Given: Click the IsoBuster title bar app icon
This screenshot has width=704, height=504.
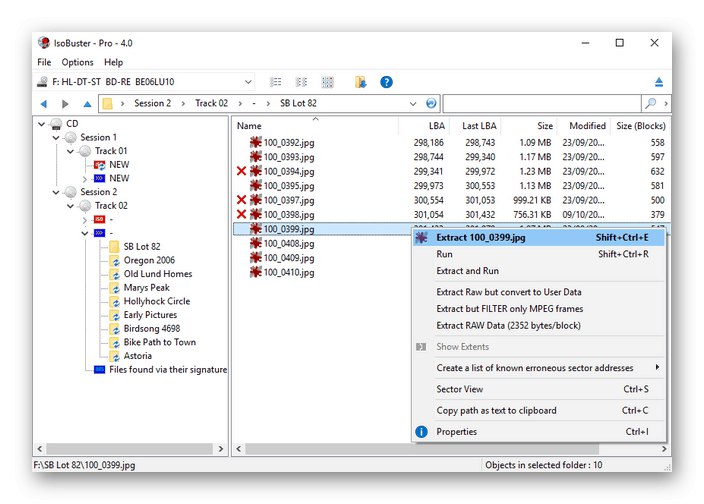Looking at the screenshot, I should [x=44, y=43].
